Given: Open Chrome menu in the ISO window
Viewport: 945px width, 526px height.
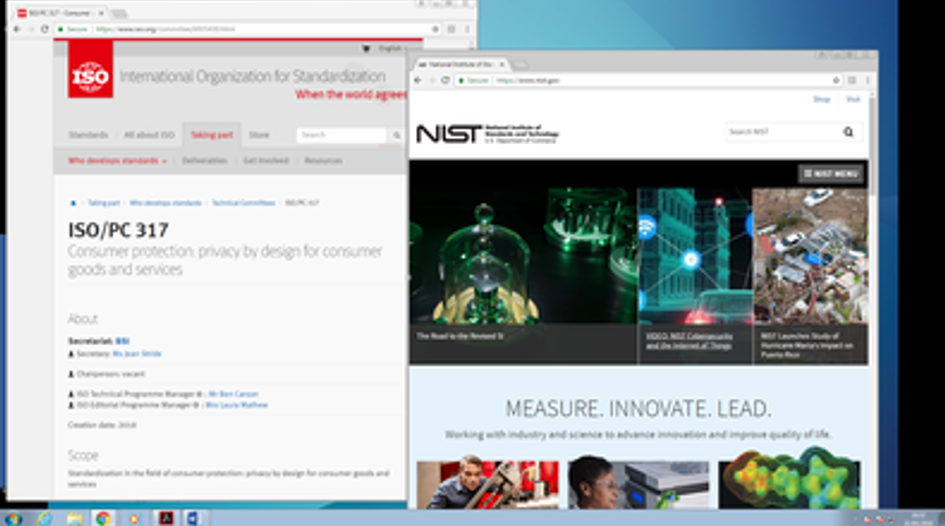Looking at the screenshot, I should 466,29.
